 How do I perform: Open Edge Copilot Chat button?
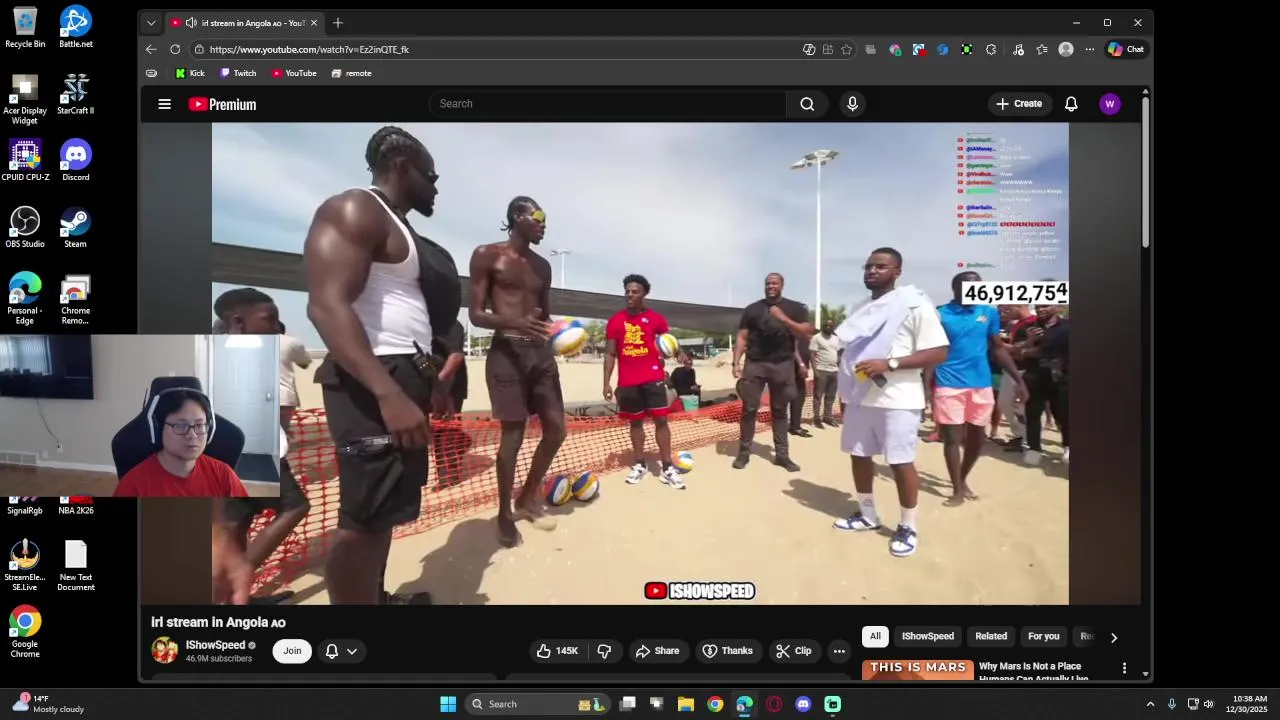pyautogui.click(x=1126, y=49)
